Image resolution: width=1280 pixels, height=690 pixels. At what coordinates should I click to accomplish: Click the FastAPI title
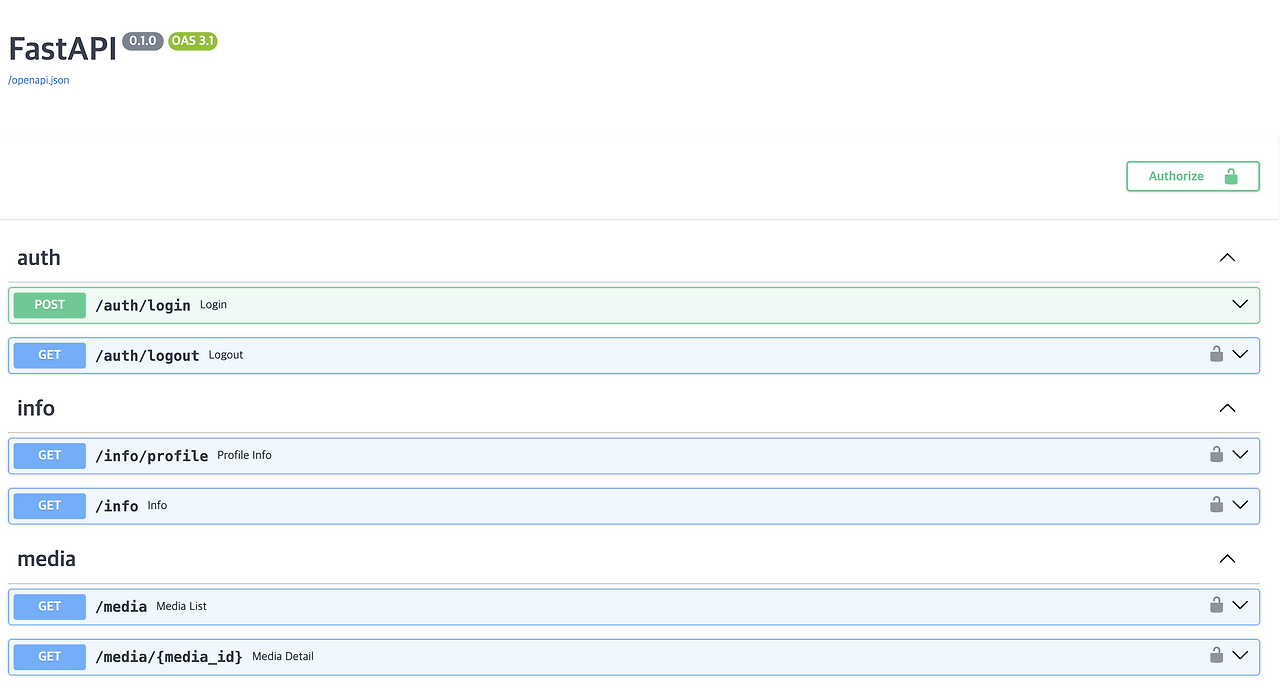[x=62, y=48]
